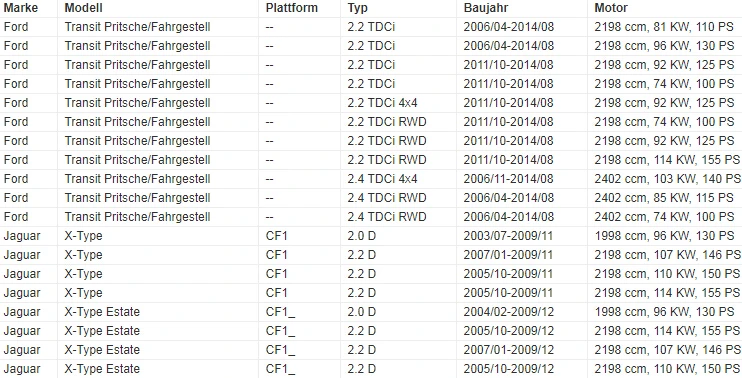Click the 2402 ccm, 85 KW, 115 PS cell
Viewport: 742px width, 378px height.
click(664, 198)
